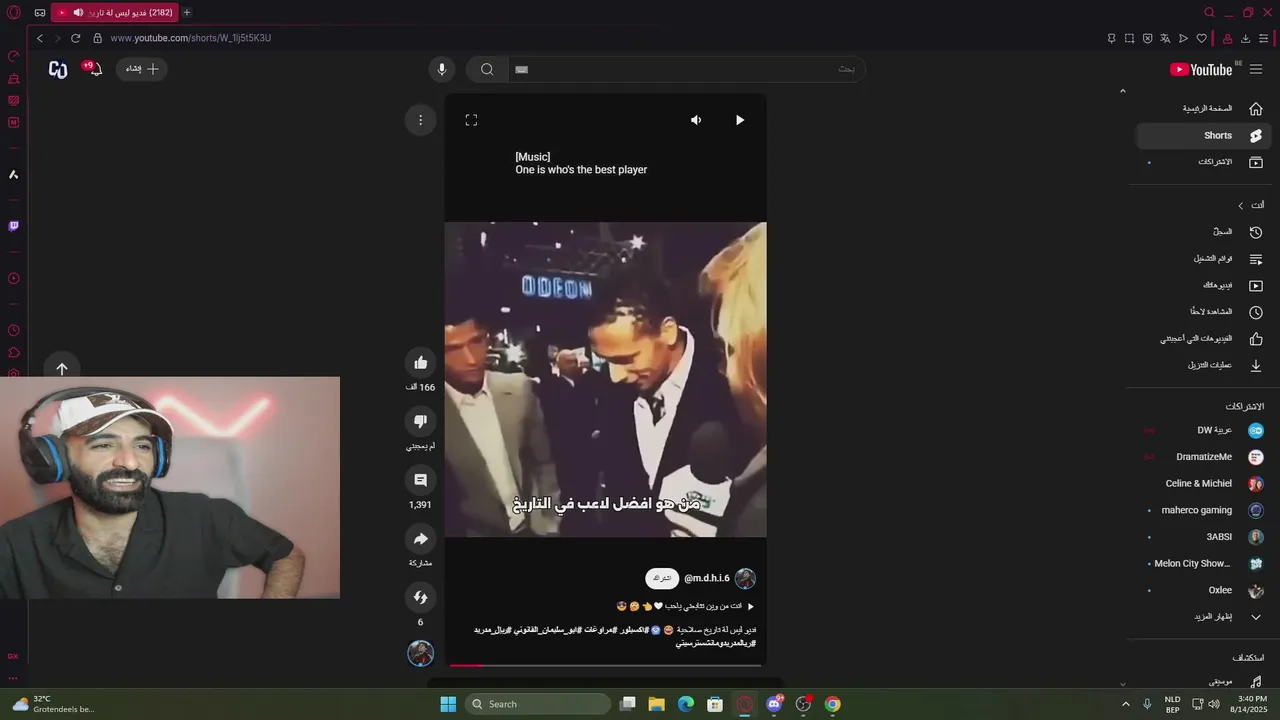
Task: Go back using browser back arrow
Action: point(40,38)
